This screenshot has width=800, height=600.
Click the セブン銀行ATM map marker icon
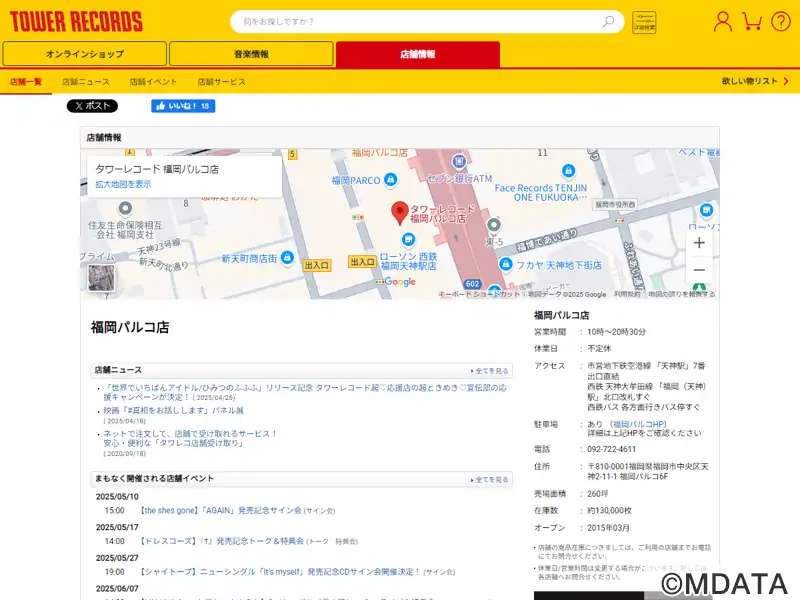tap(459, 161)
